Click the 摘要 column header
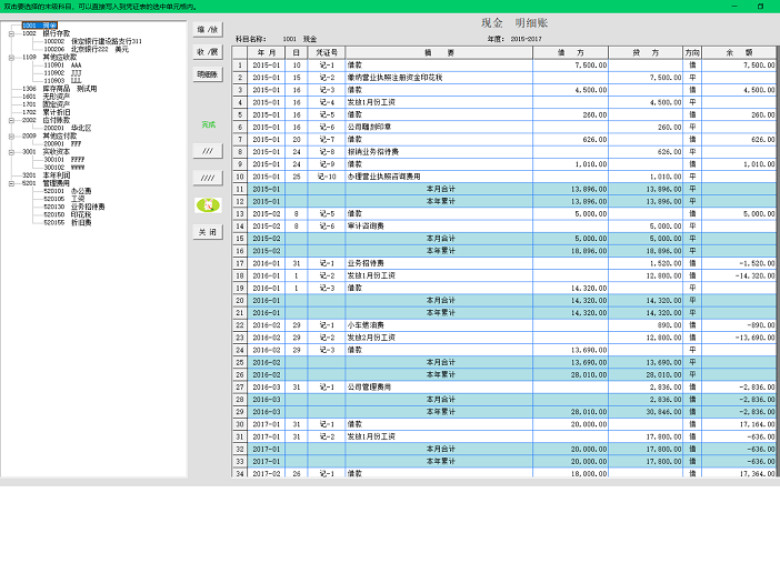The image size is (780, 563). pos(439,53)
